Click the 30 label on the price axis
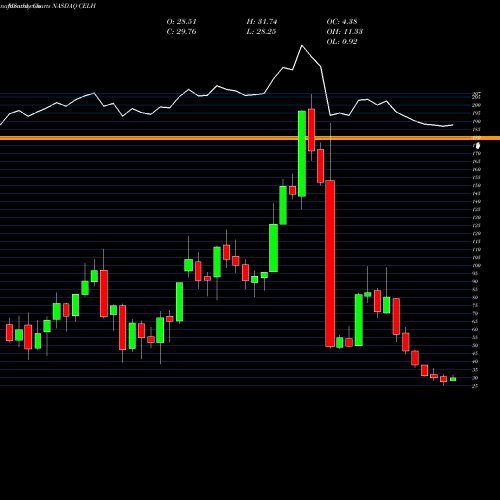Screen dimensions: 500x500 click(475, 378)
